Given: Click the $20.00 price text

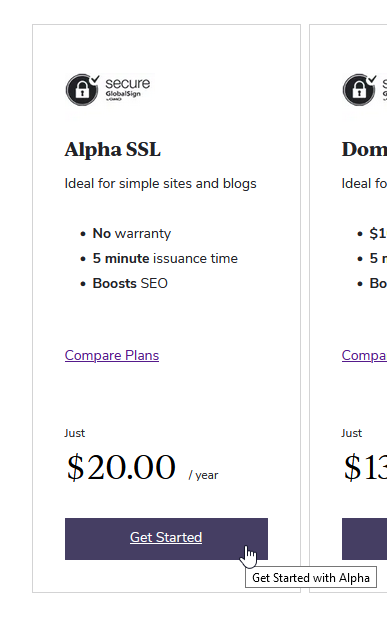Looking at the screenshot, I should click(x=121, y=467).
